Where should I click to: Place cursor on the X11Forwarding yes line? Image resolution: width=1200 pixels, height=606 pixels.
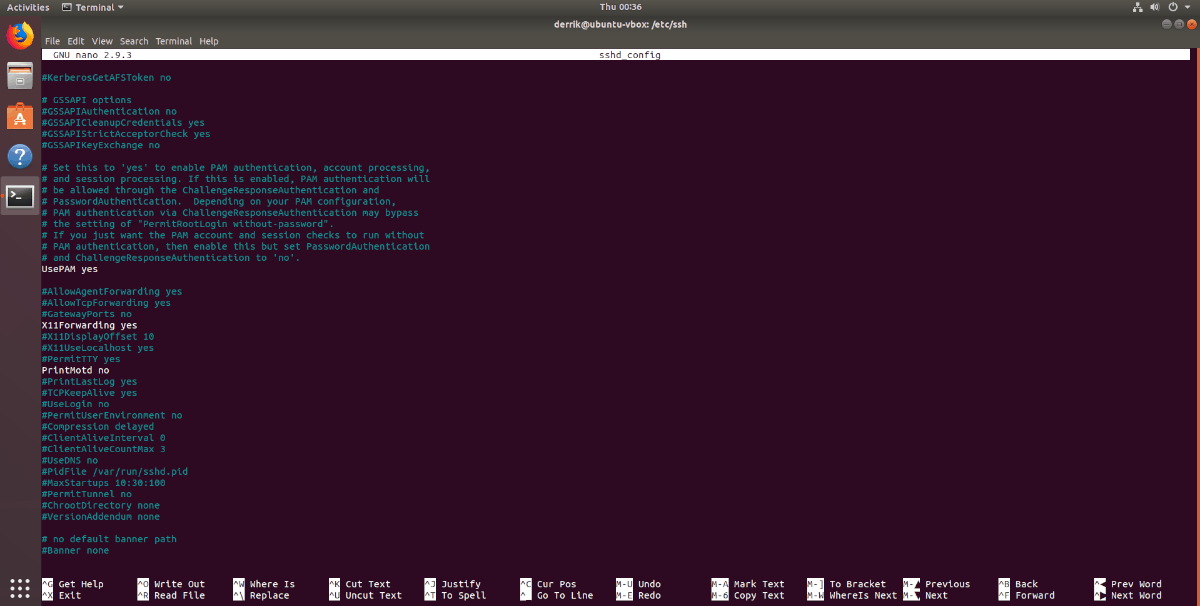[89, 325]
